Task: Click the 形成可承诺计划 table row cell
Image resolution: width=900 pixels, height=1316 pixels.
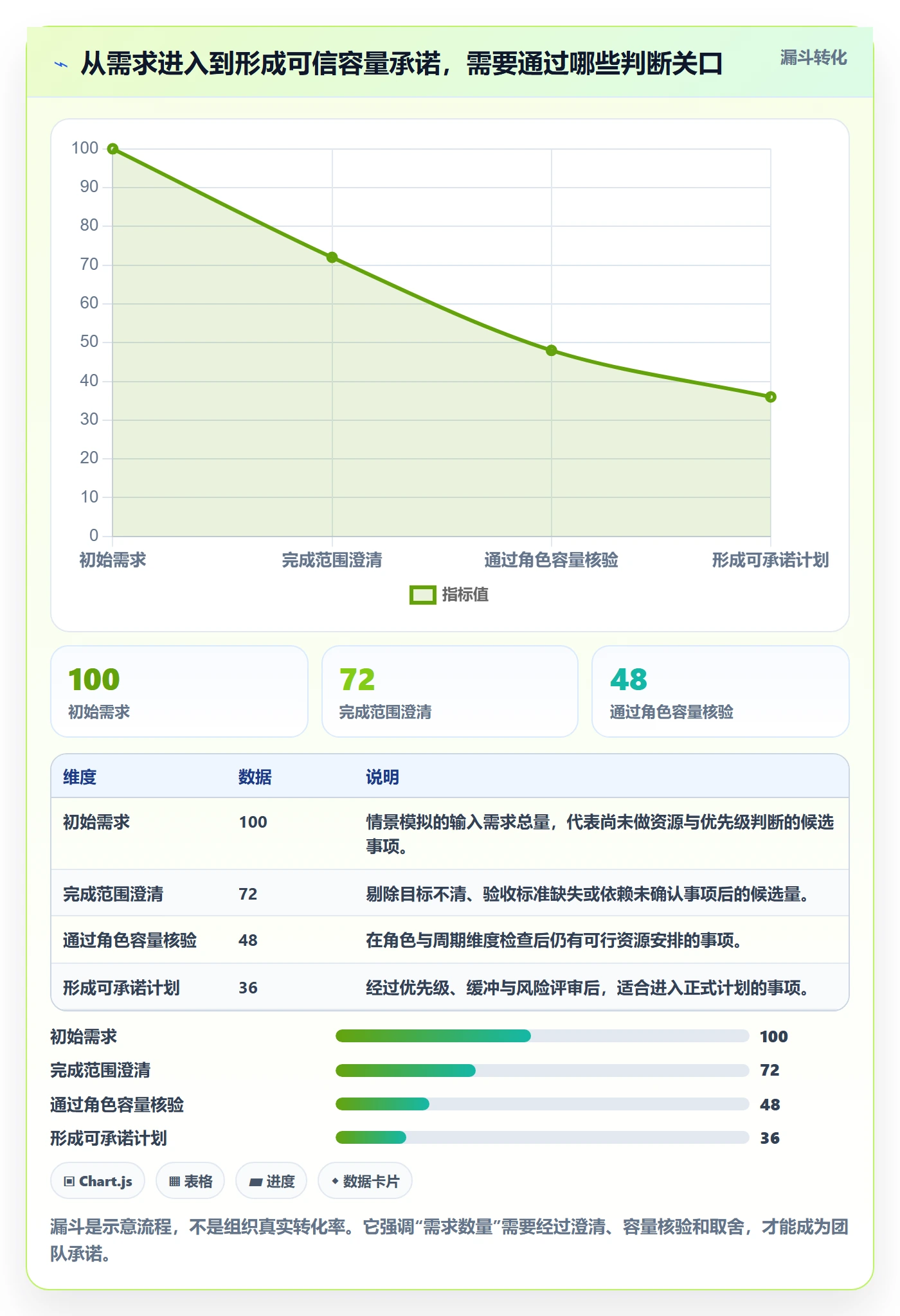Action: [x=122, y=988]
